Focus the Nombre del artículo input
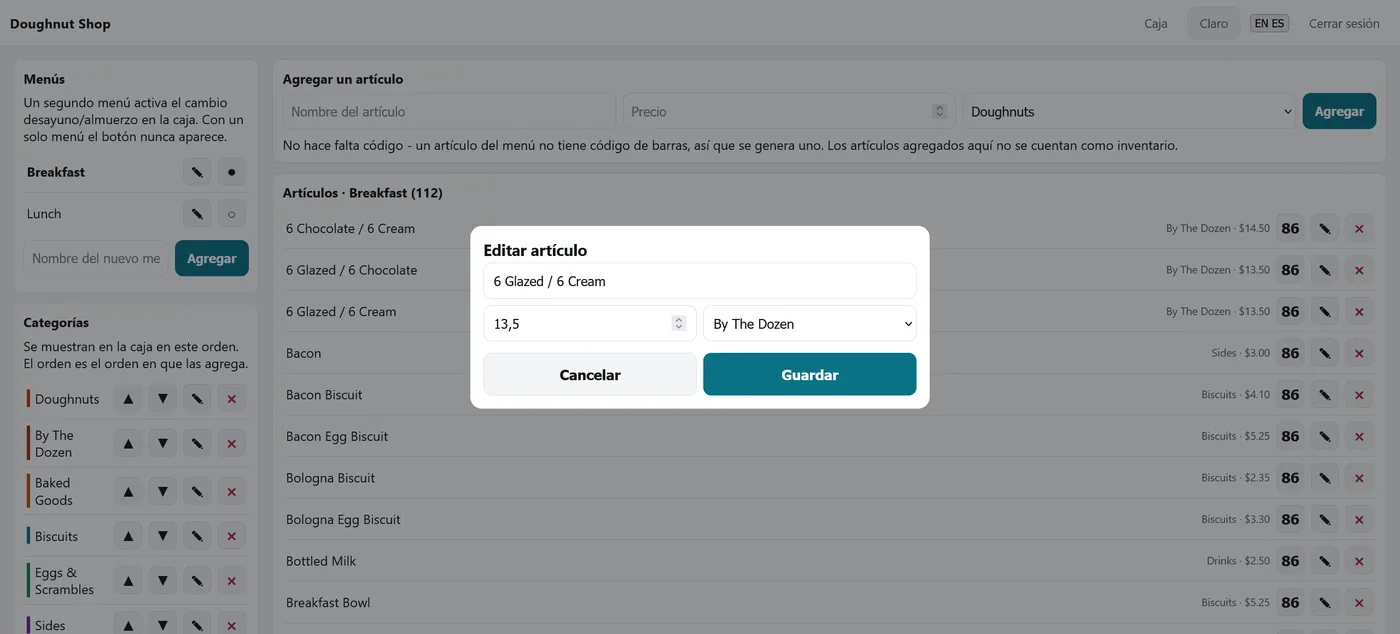 pos(449,112)
